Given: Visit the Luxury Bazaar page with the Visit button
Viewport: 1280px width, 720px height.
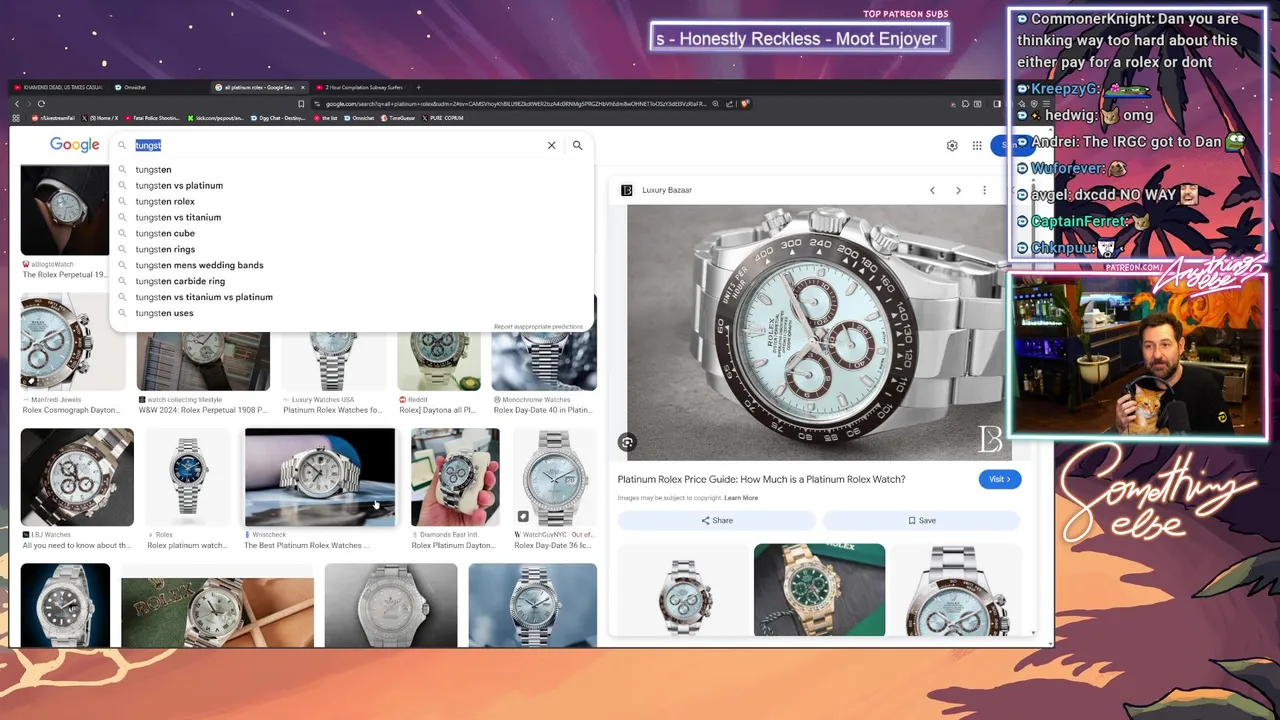Looking at the screenshot, I should click(x=999, y=479).
